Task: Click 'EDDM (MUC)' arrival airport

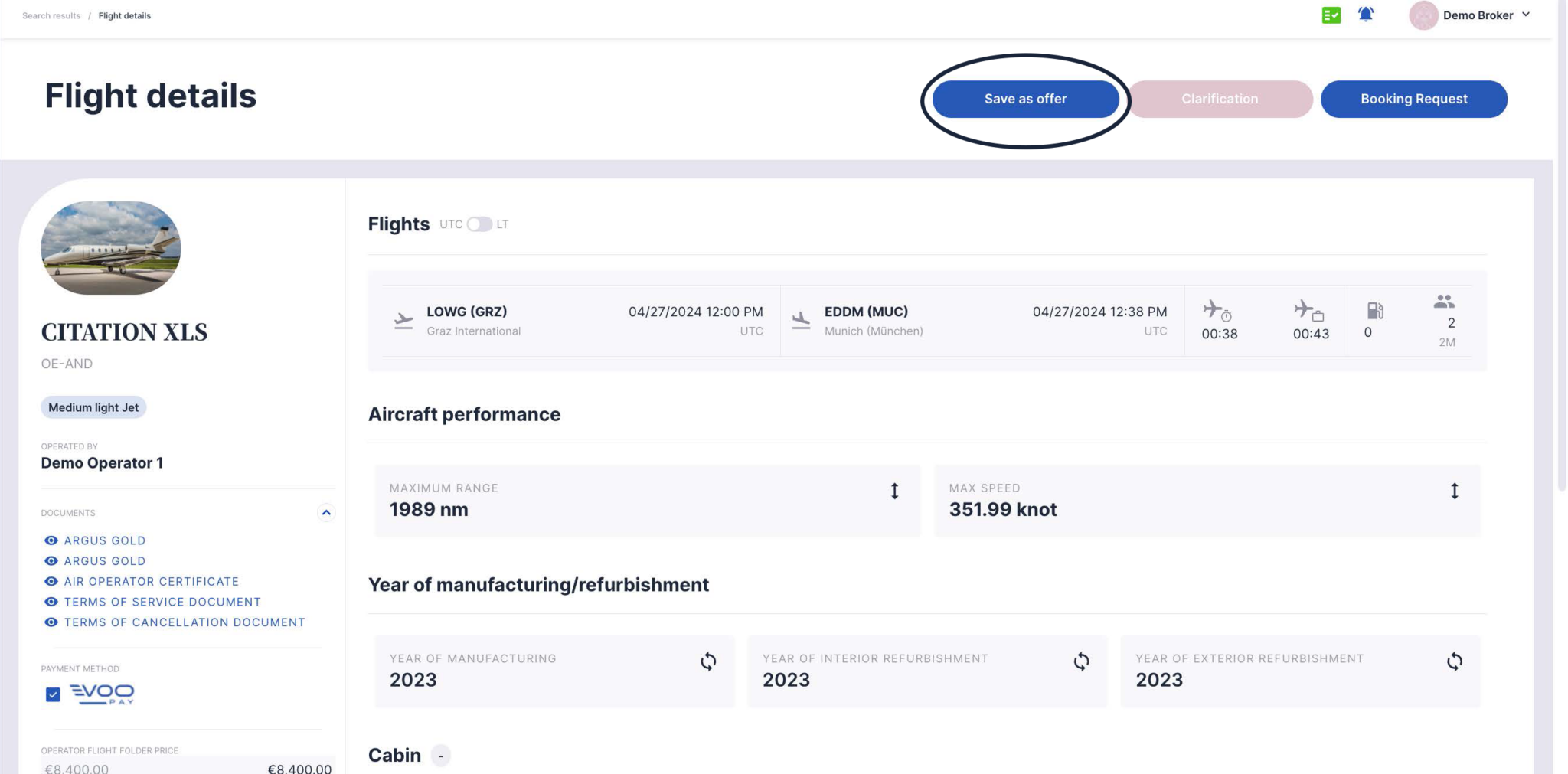Action: (866, 312)
